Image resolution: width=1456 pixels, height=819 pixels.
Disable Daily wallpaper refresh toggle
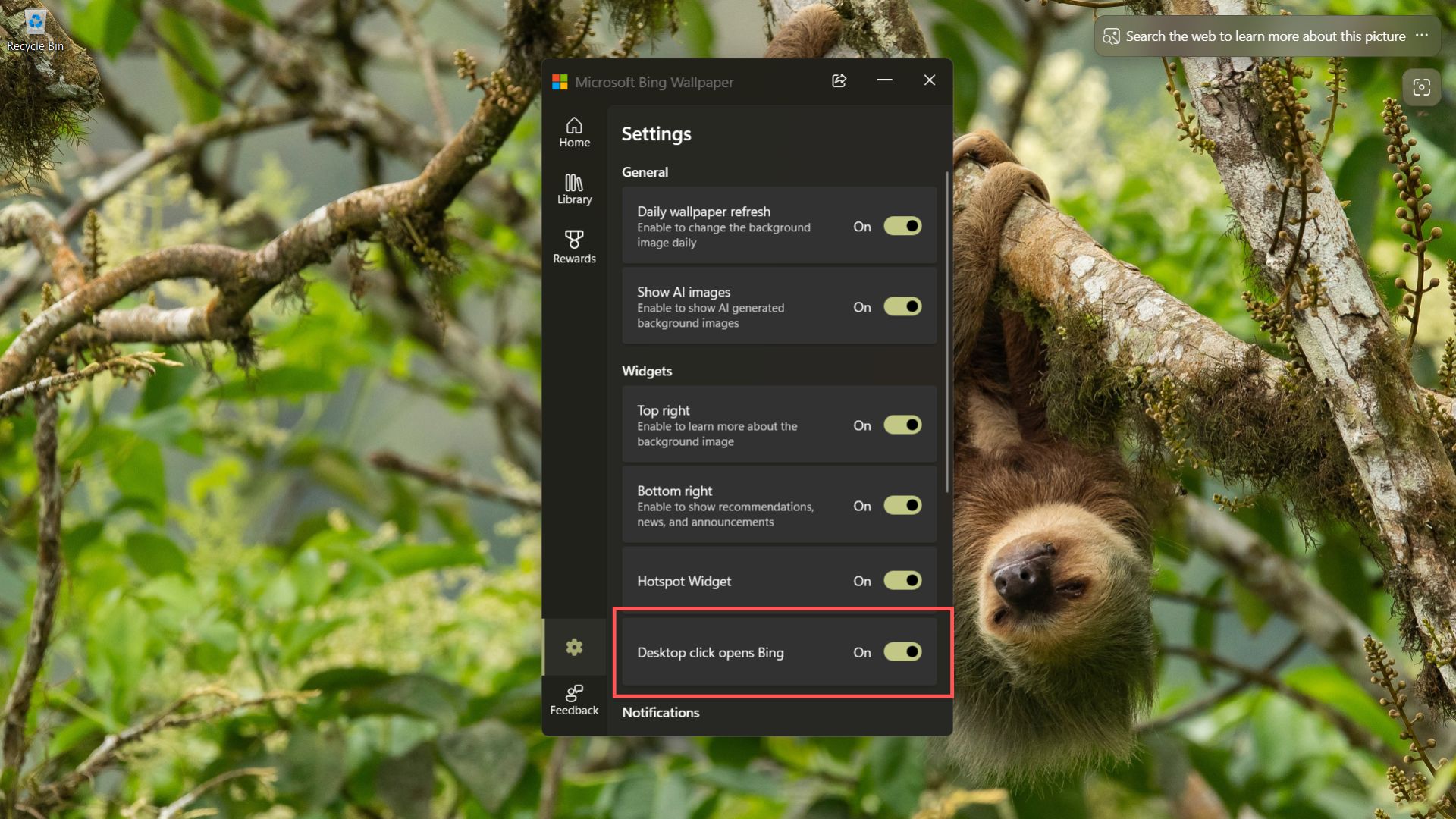point(902,226)
